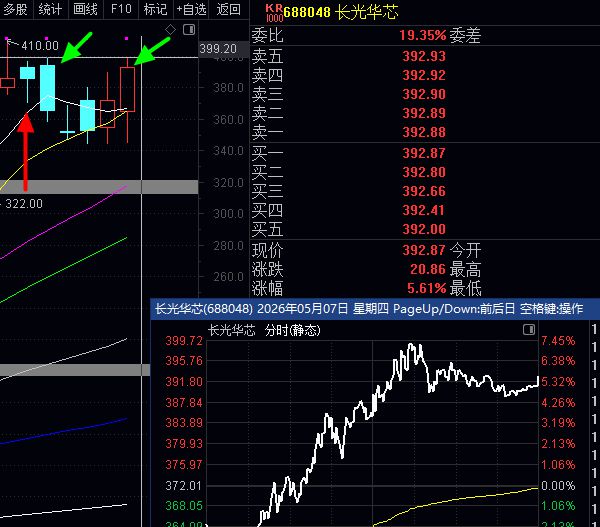600x527 pixels.
Task: Select the 买五 price 392.00
Action: coord(424,229)
